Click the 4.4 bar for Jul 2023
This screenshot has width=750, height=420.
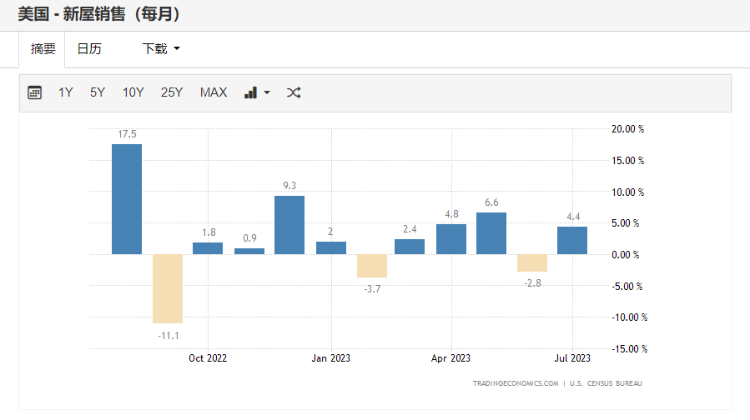click(572, 240)
